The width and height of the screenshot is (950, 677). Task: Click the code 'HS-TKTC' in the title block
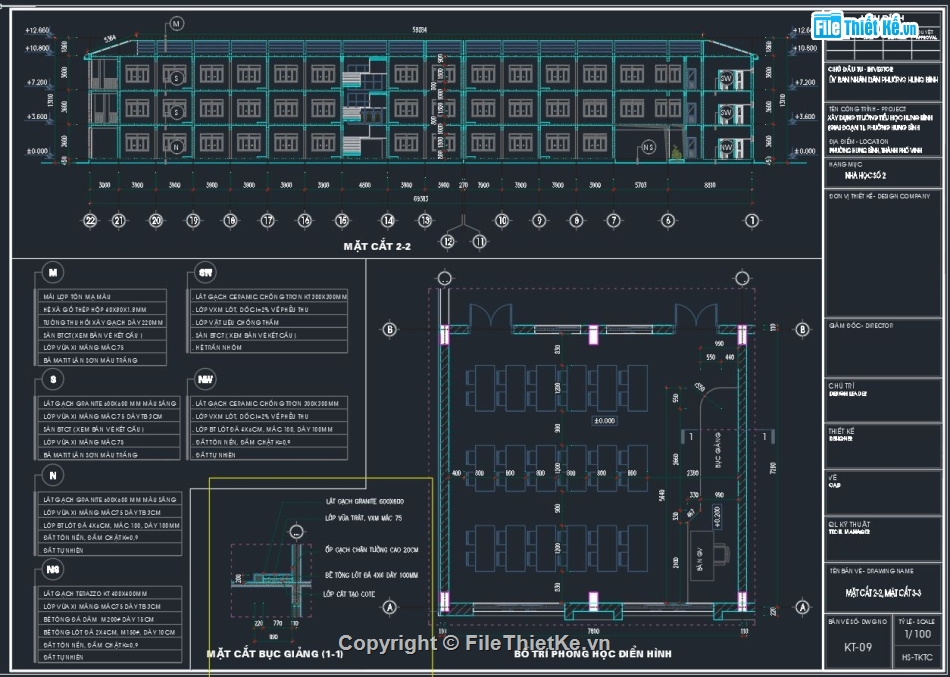[x=917, y=658]
